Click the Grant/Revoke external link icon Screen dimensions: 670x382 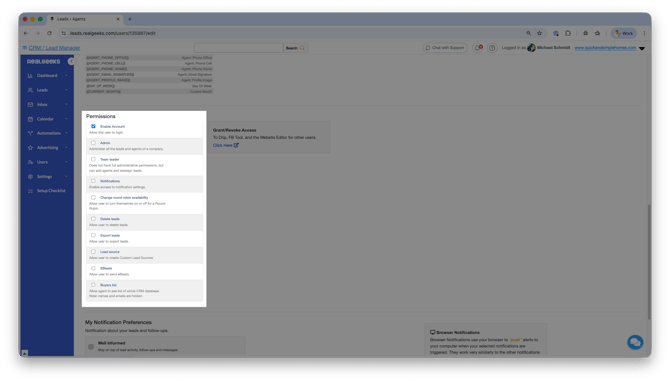[x=236, y=145]
